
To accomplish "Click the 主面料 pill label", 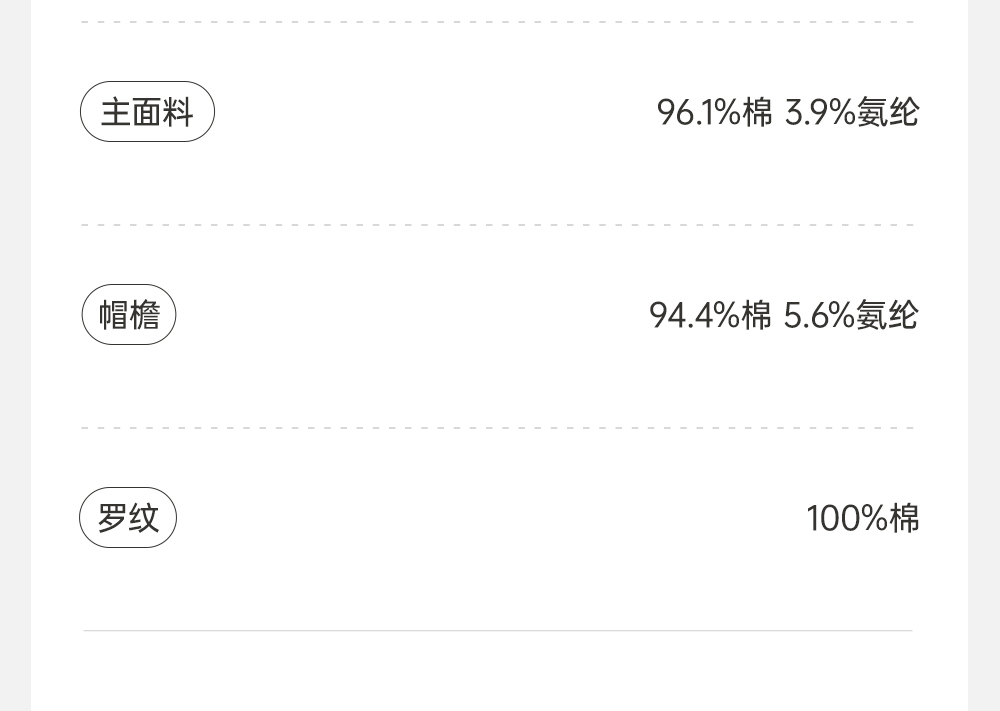I will [x=147, y=112].
